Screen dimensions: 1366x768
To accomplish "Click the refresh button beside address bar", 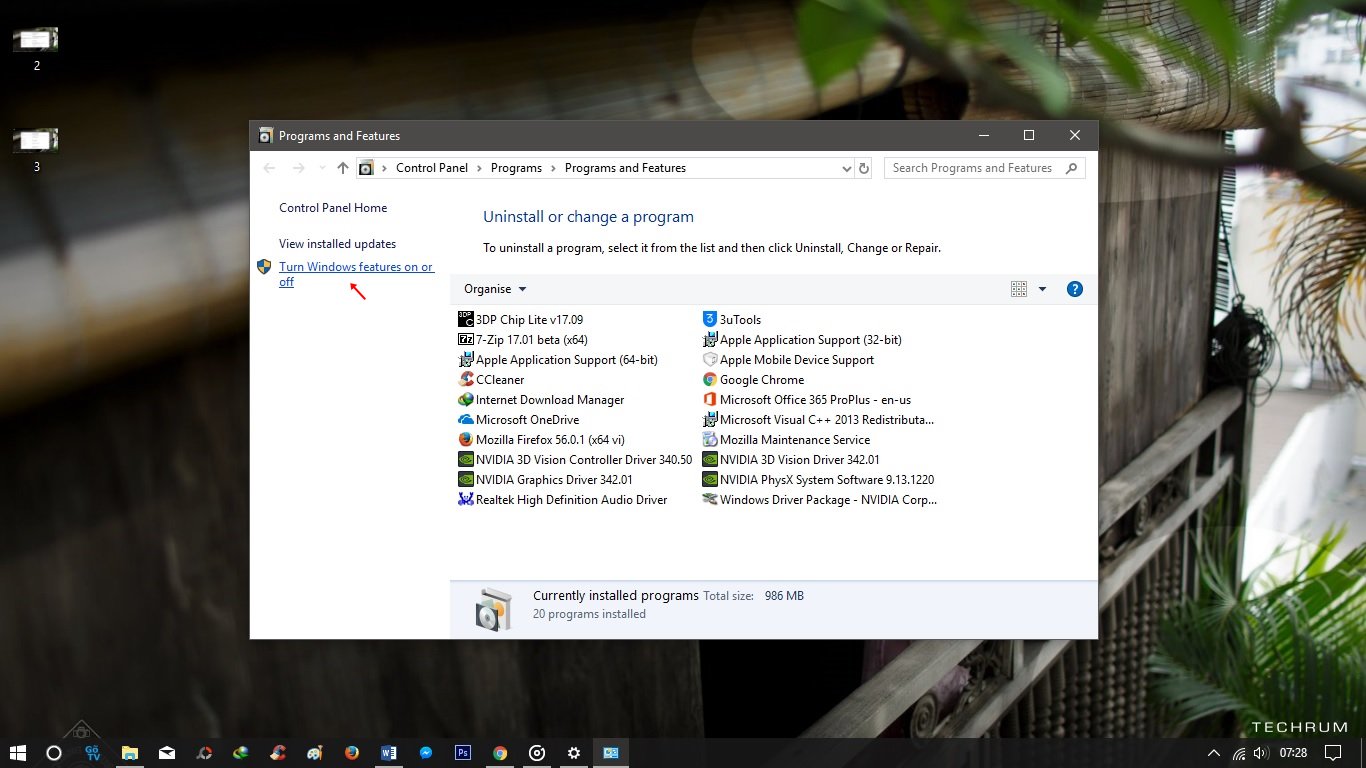I will (864, 168).
